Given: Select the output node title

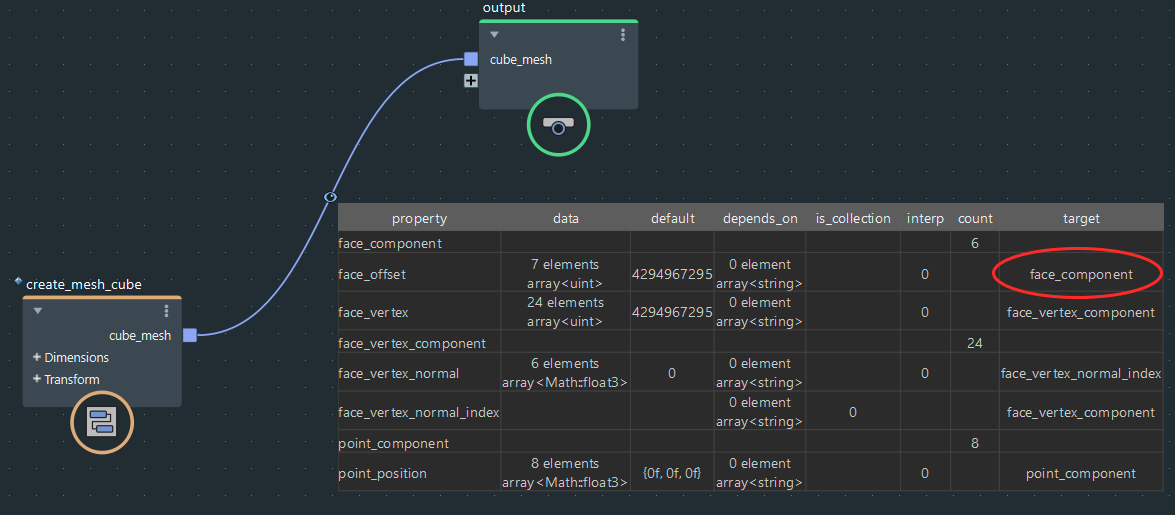Looking at the screenshot, I should (x=504, y=8).
